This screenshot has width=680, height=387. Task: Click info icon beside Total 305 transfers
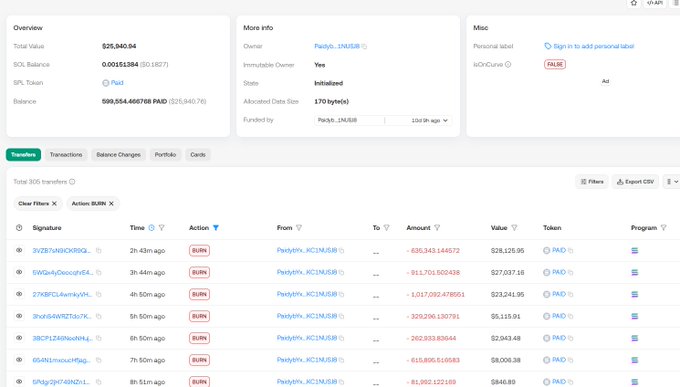(72, 182)
